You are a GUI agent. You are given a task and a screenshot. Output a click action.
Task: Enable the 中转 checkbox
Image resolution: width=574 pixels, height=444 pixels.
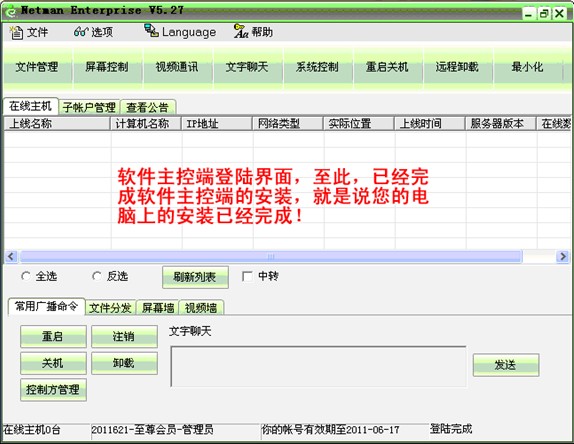[x=247, y=276]
